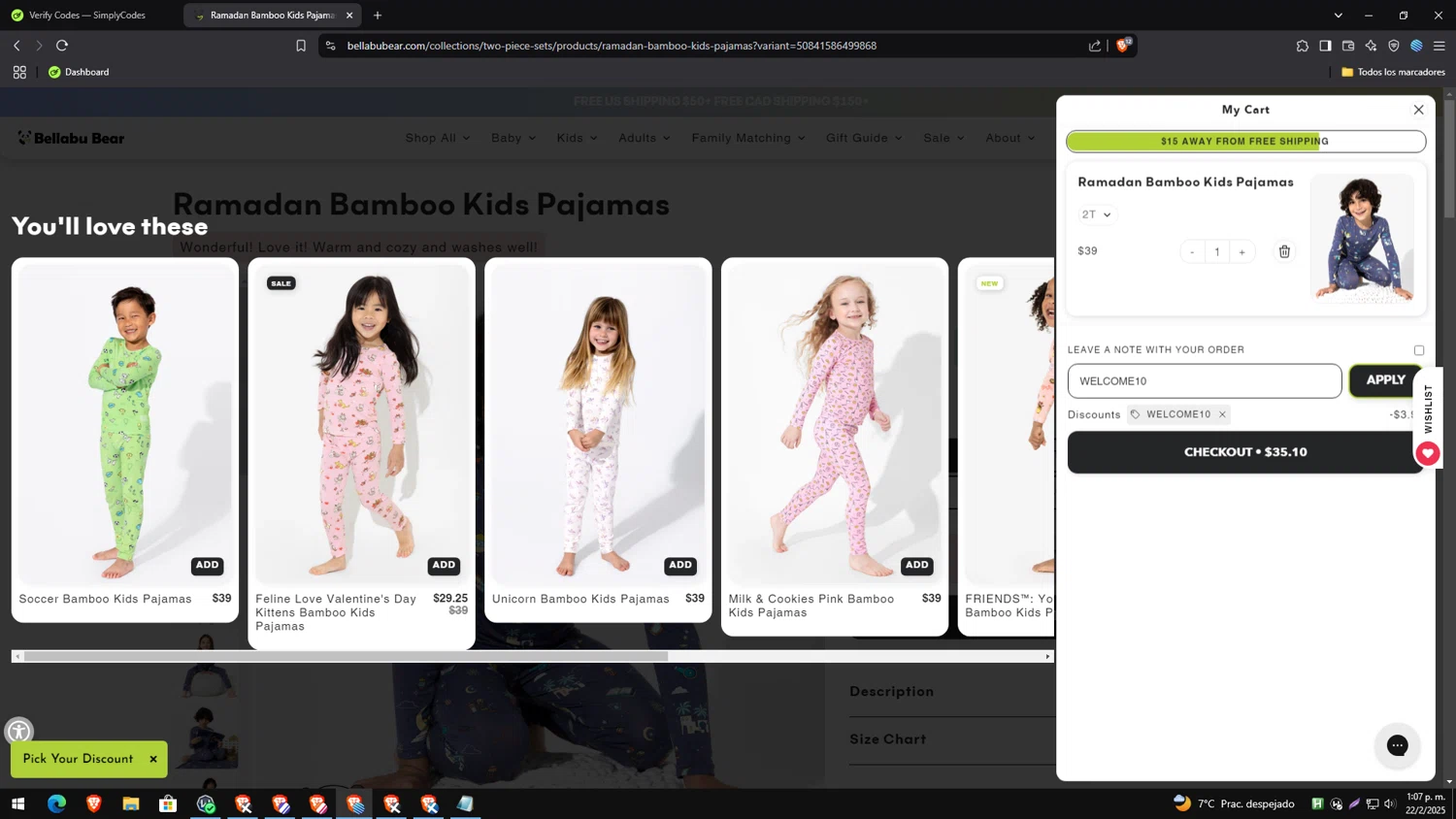Open the wishlist heart icon
Viewport: 1456px width, 819px height.
click(1427, 453)
